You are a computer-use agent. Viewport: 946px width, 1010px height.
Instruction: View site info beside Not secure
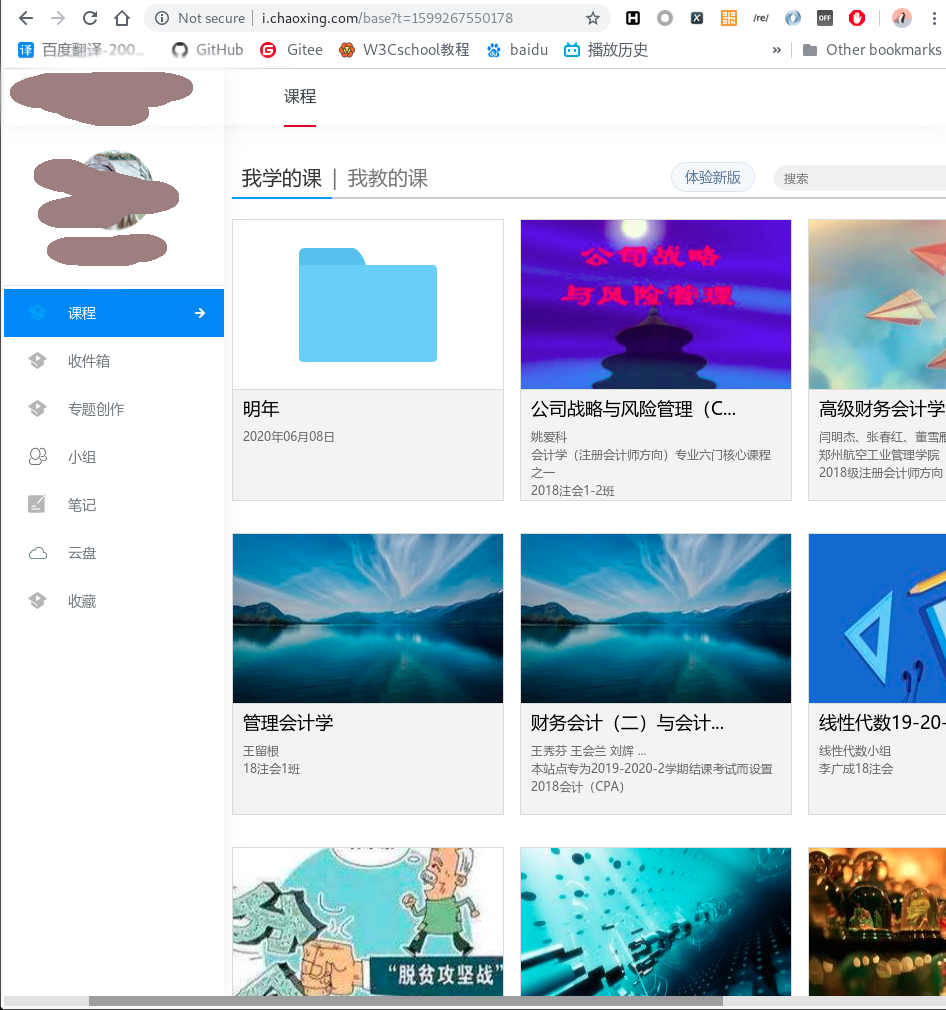point(162,18)
